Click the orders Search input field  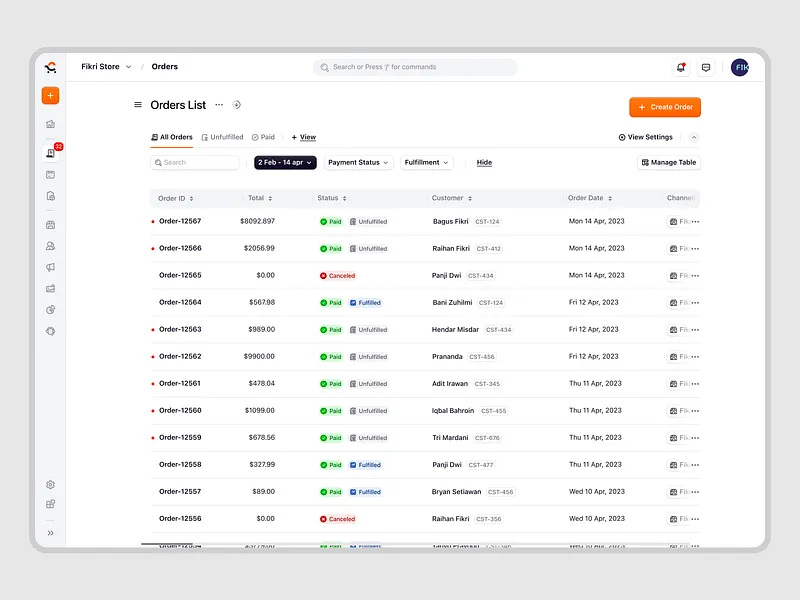pyautogui.click(x=195, y=162)
